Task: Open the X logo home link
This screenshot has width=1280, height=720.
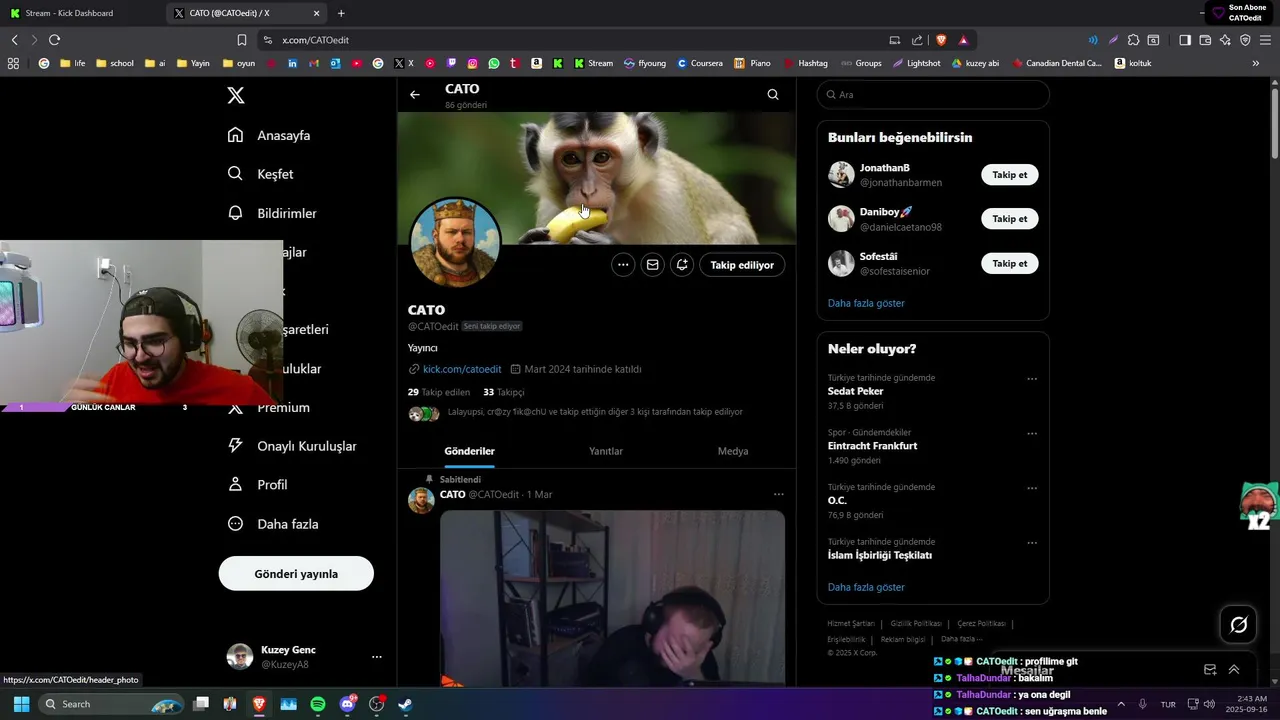Action: click(236, 96)
